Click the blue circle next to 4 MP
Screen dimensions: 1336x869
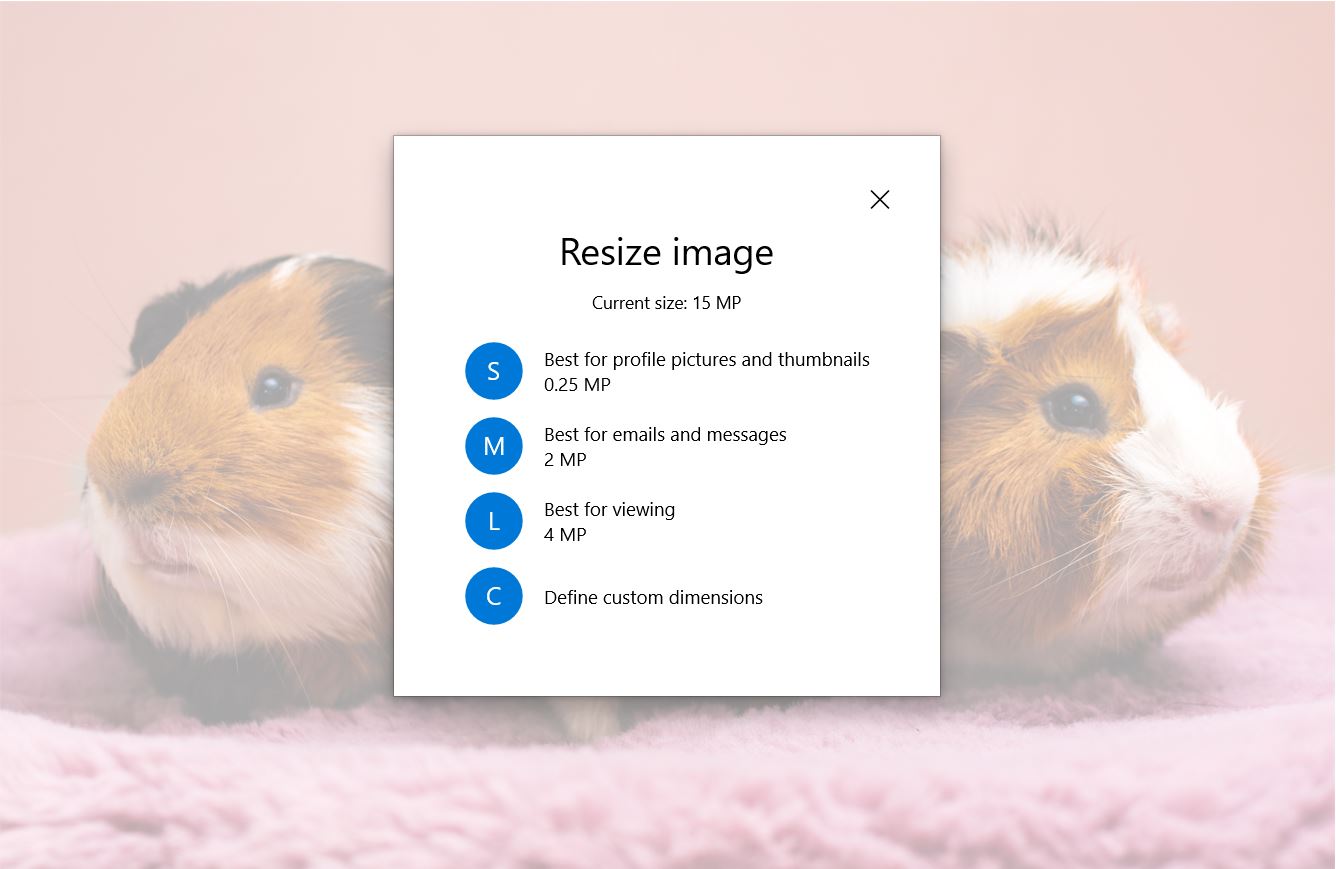pos(494,521)
